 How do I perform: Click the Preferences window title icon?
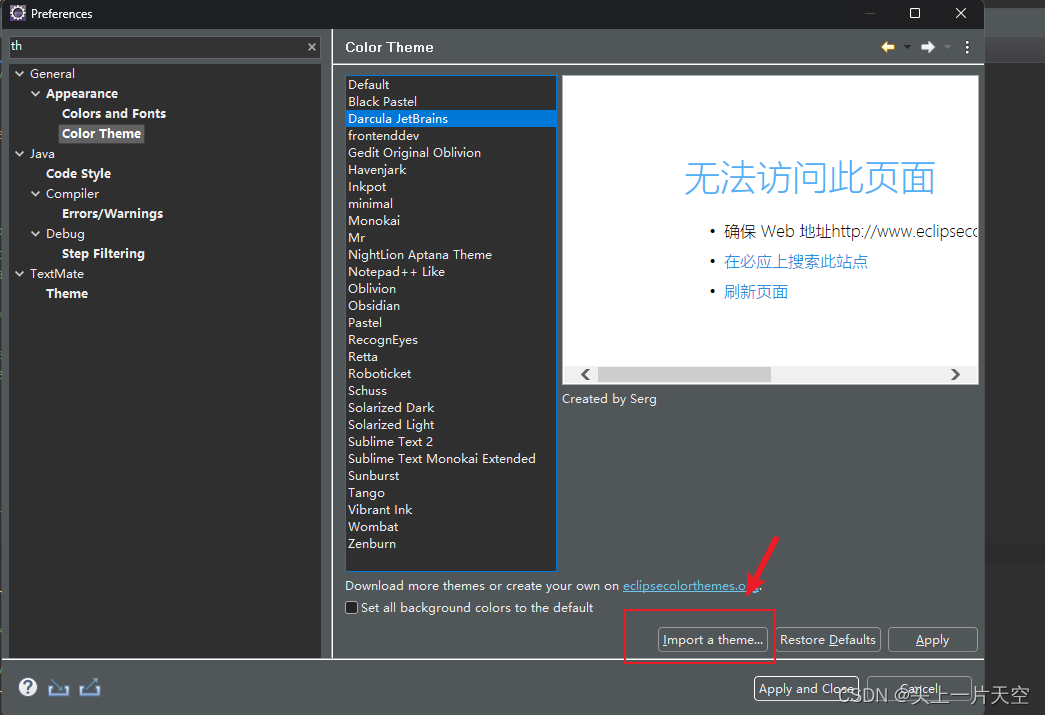tap(18, 13)
